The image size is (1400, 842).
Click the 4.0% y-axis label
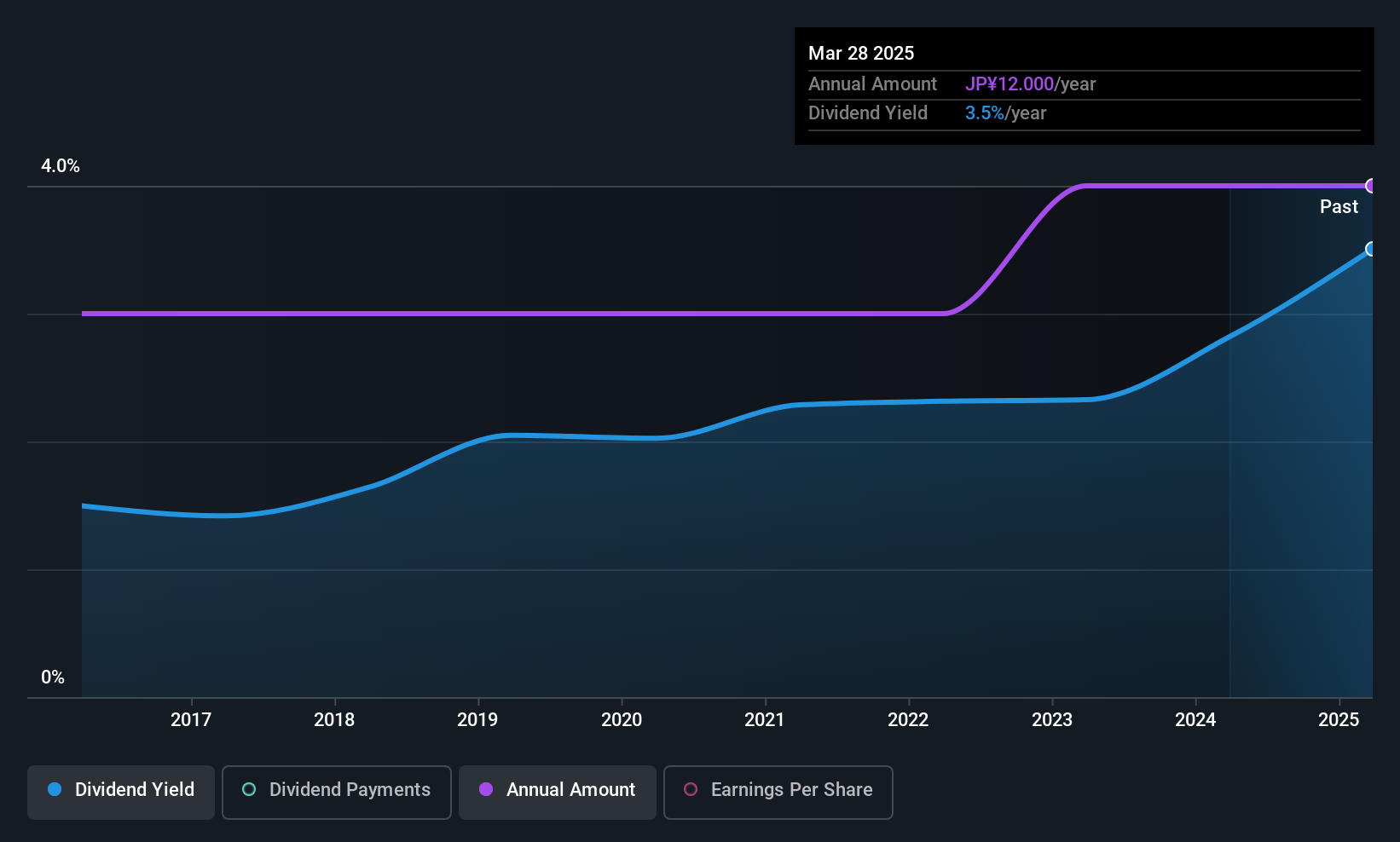pos(61,166)
